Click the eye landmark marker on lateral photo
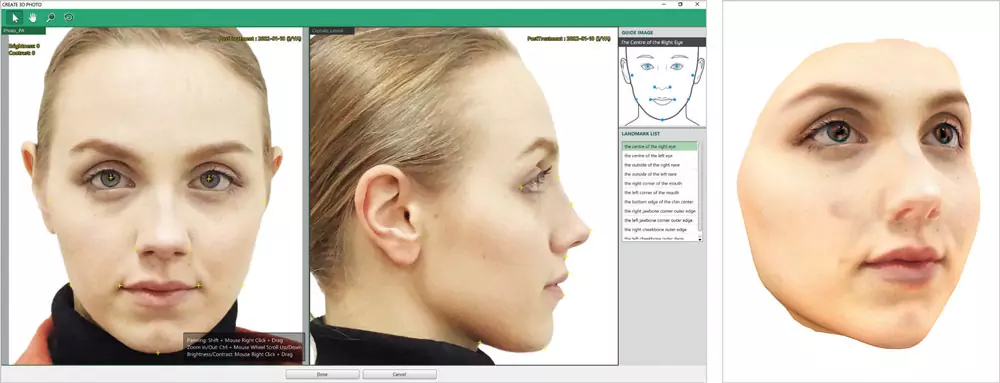Screen dimensions: 1000x383 pyautogui.click(x=521, y=187)
